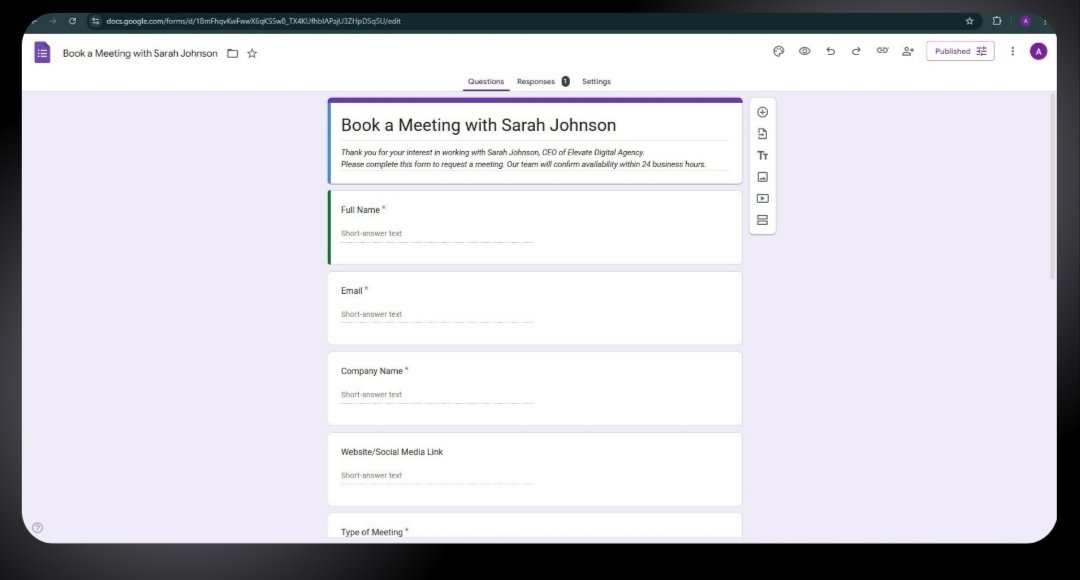Undo the last change
The image size is (1080, 580).
pyautogui.click(x=831, y=51)
